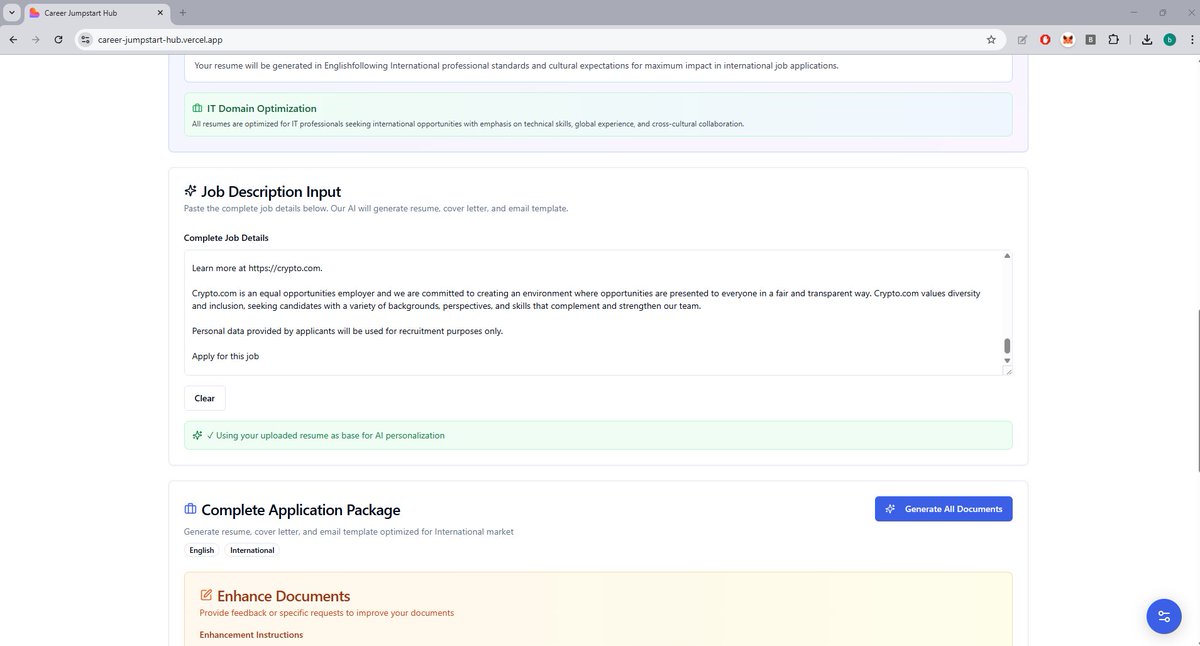This screenshot has width=1200, height=646.
Task: Minimize the browser window
Action: click(x=1135, y=12)
